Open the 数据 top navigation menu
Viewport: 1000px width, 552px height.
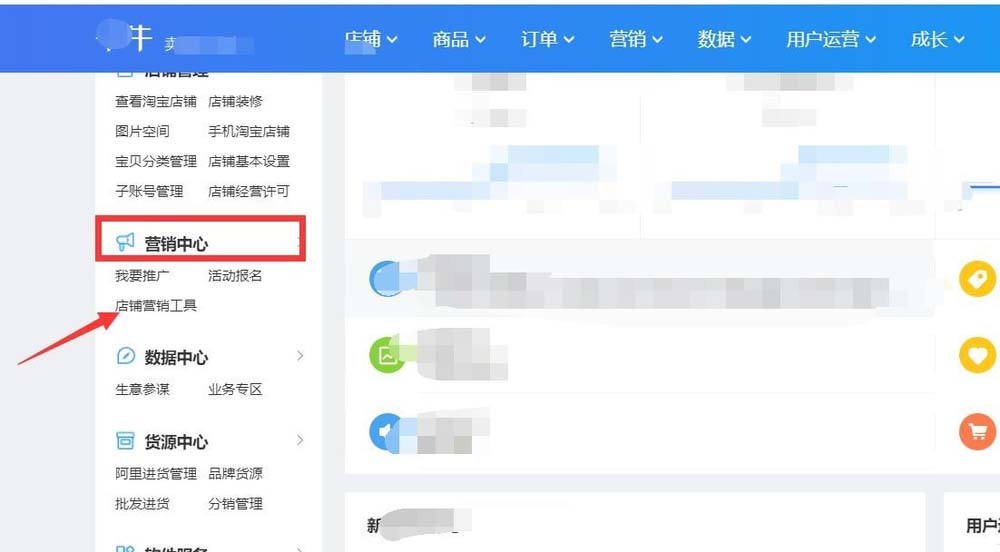point(724,40)
